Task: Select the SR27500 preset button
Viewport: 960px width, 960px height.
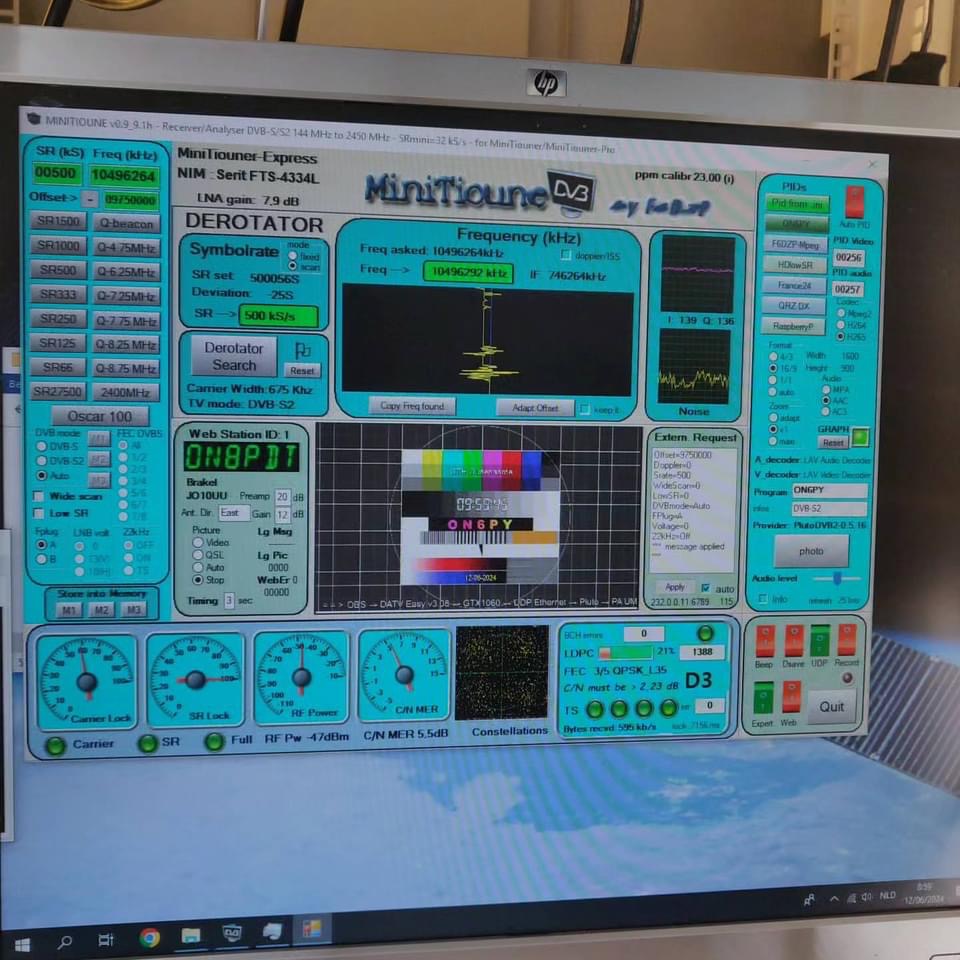Action: tap(58, 391)
